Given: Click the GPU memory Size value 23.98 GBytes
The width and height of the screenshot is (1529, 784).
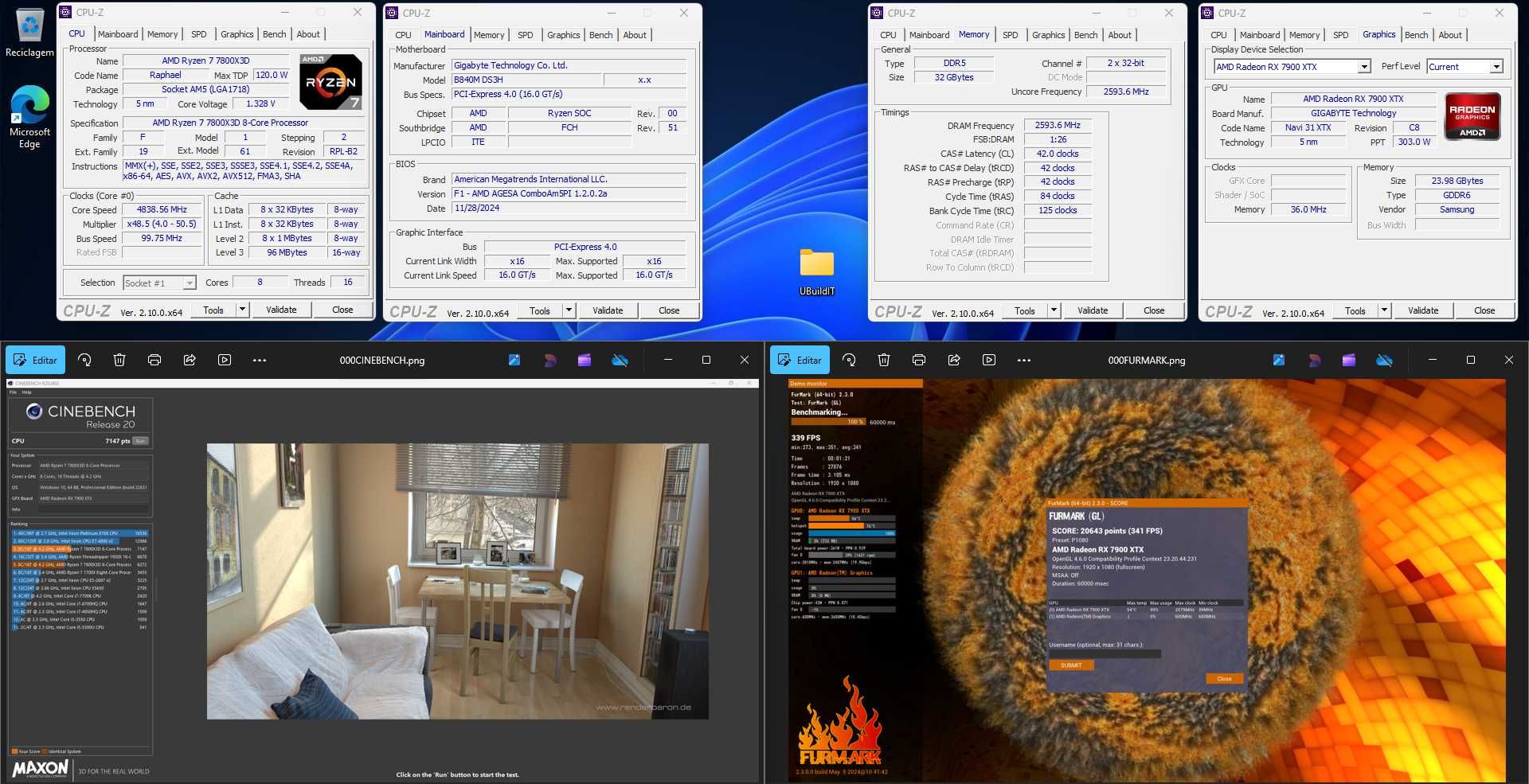Looking at the screenshot, I should (1457, 181).
